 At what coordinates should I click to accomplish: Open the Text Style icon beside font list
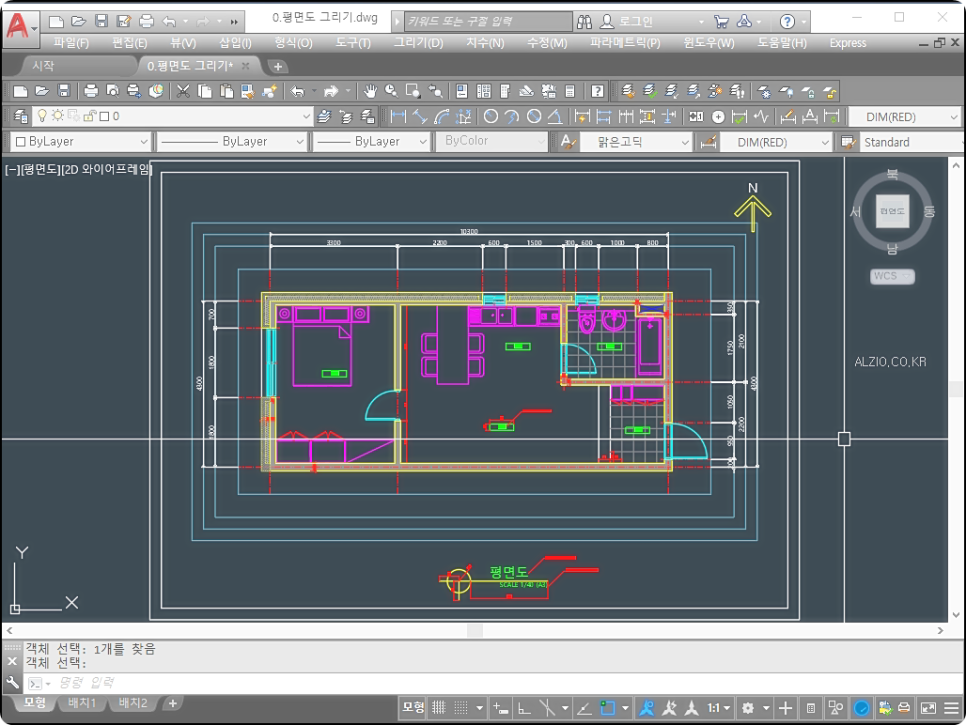[567, 142]
